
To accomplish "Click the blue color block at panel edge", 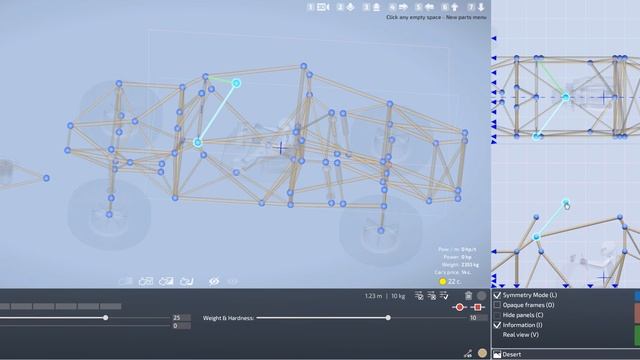I will (x=637, y=296).
